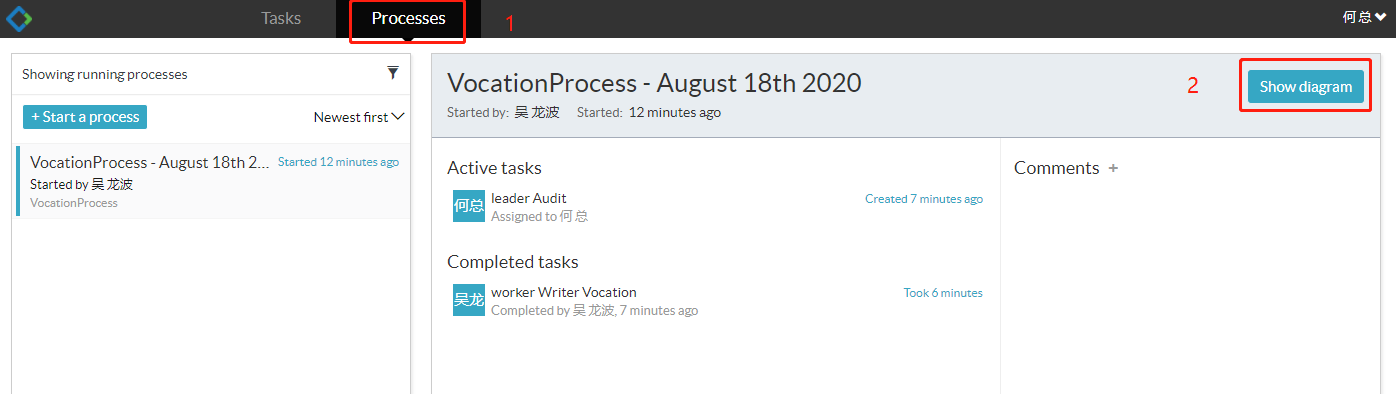Image resolution: width=1396 pixels, height=394 pixels.
Task: Click the Comments heading
Action: (1056, 168)
